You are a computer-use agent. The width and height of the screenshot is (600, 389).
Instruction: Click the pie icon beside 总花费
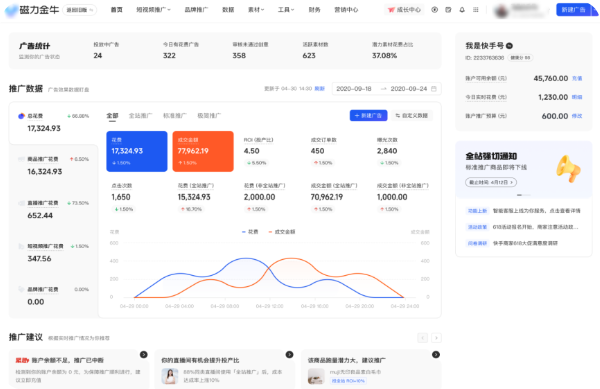click(21, 116)
